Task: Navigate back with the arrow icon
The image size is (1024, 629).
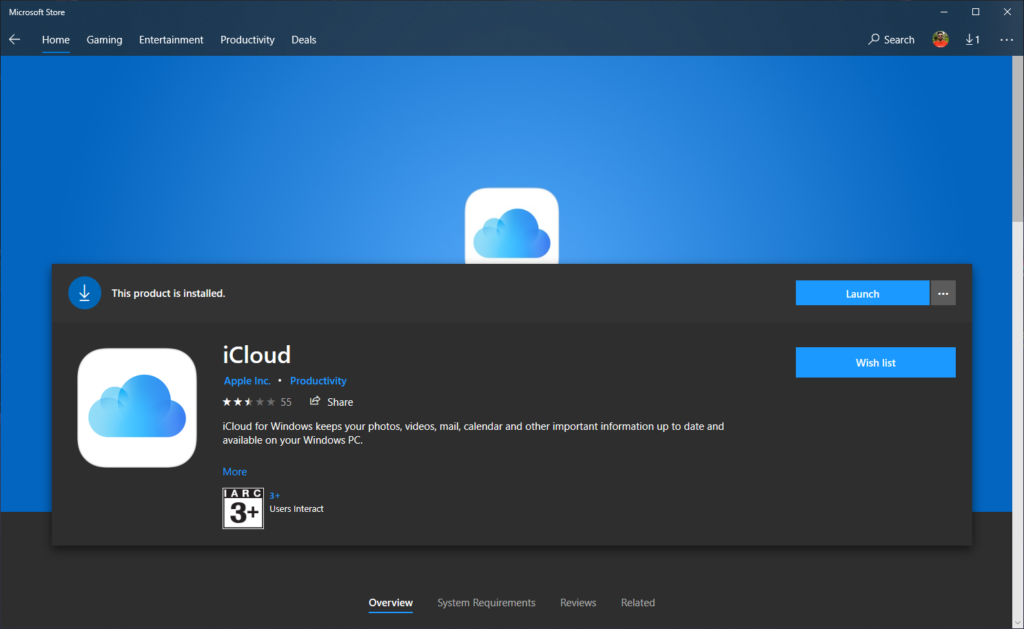Action: click(13, 39)
